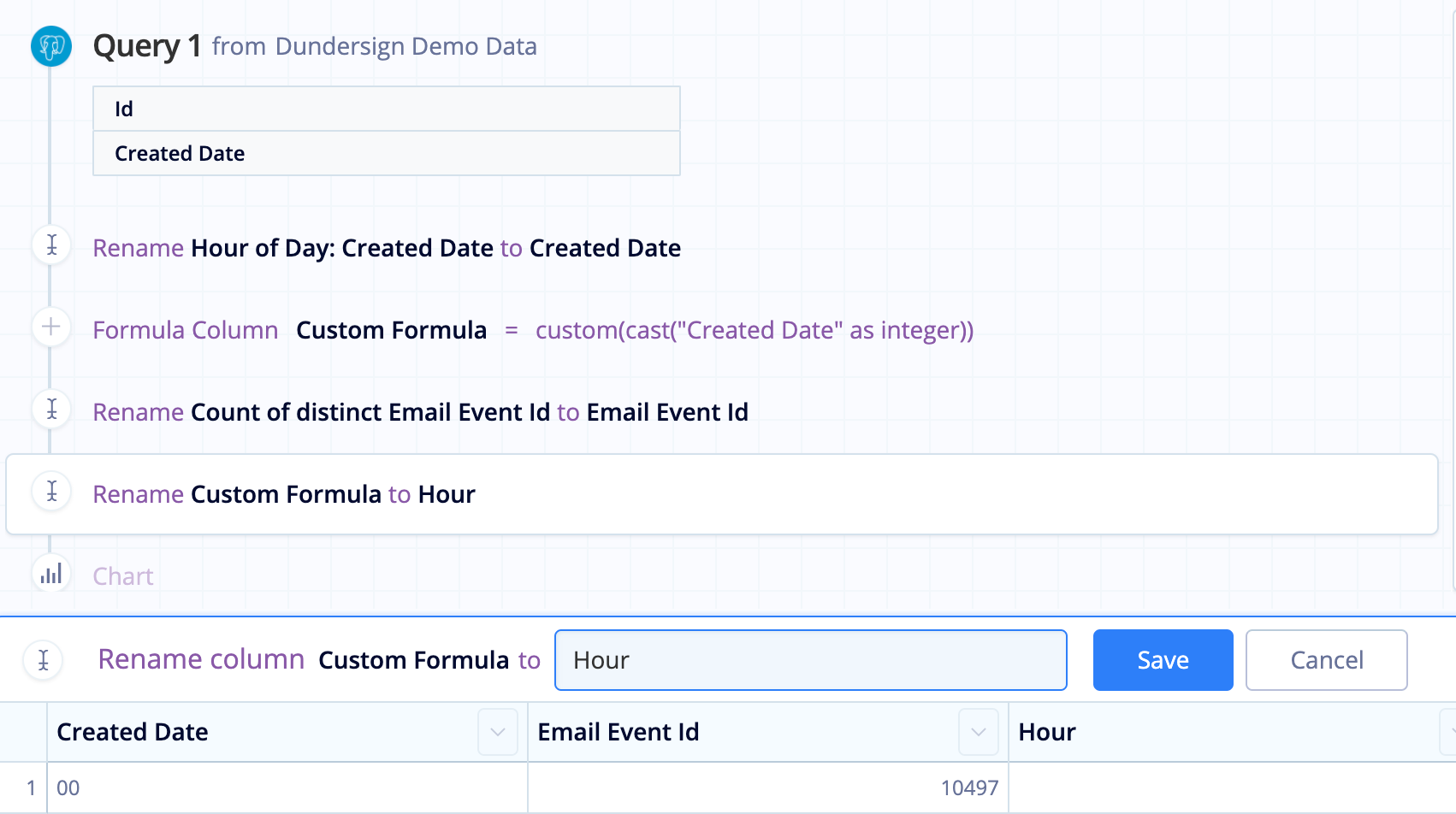Select the Rename Custom Formula to Hour step

722,494
